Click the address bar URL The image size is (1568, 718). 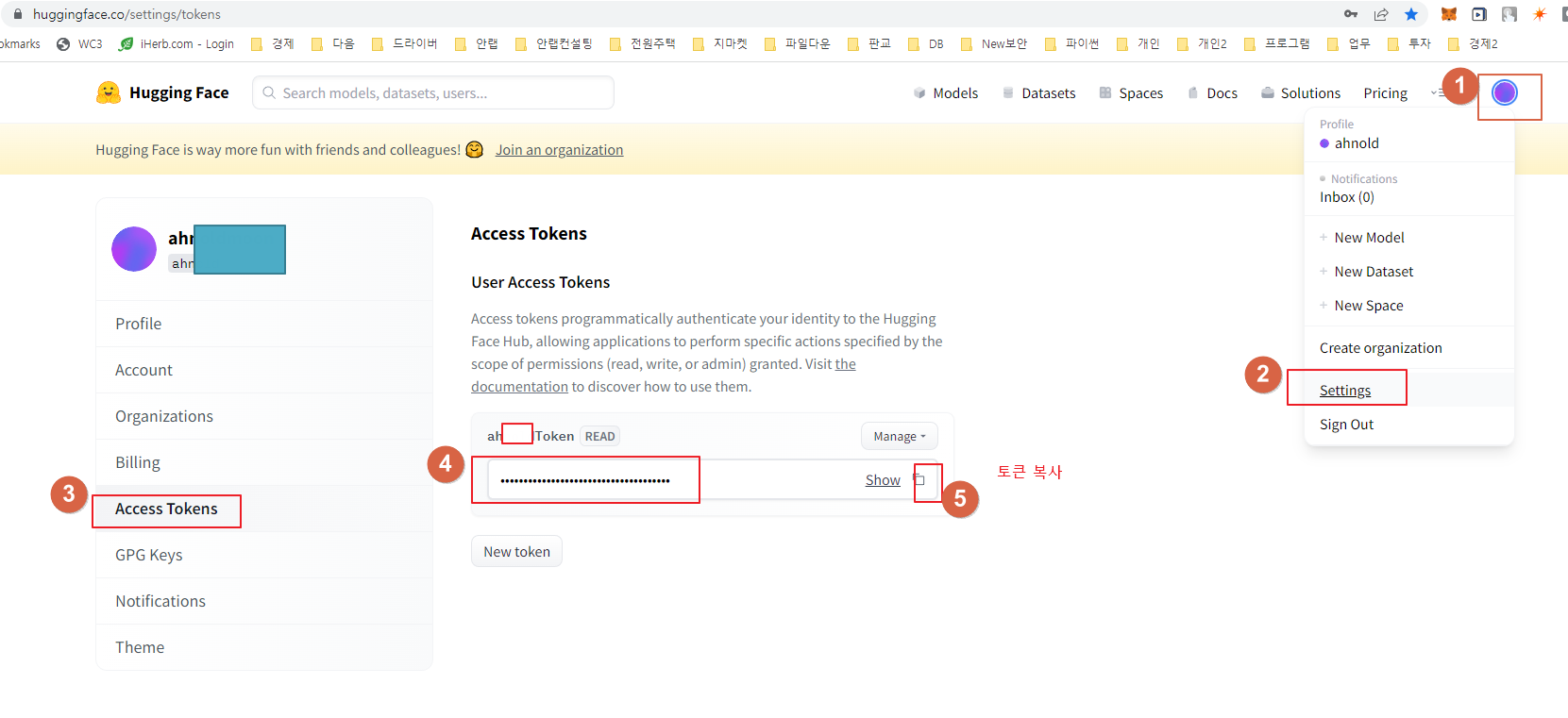point(126,14)
